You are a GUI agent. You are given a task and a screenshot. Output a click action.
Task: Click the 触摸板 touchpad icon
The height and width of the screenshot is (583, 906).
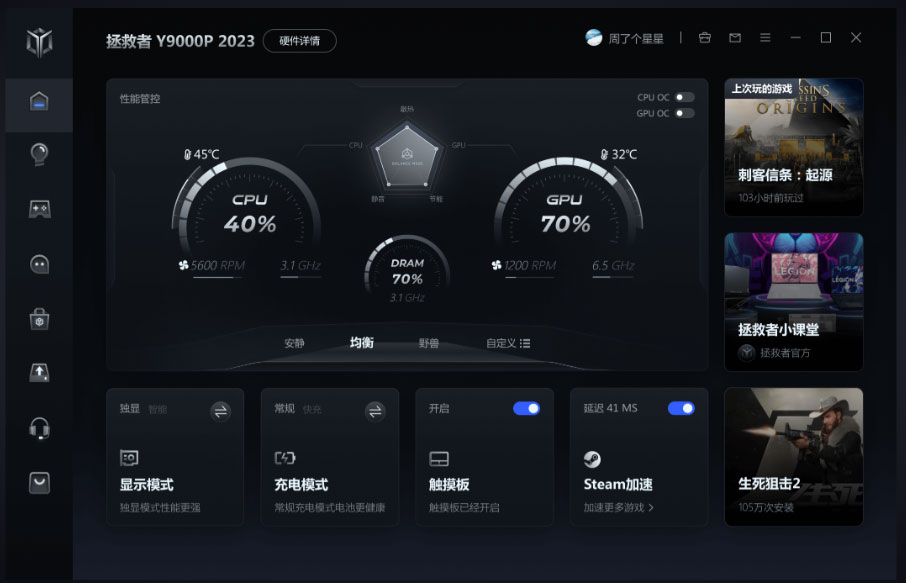(439, 459)
